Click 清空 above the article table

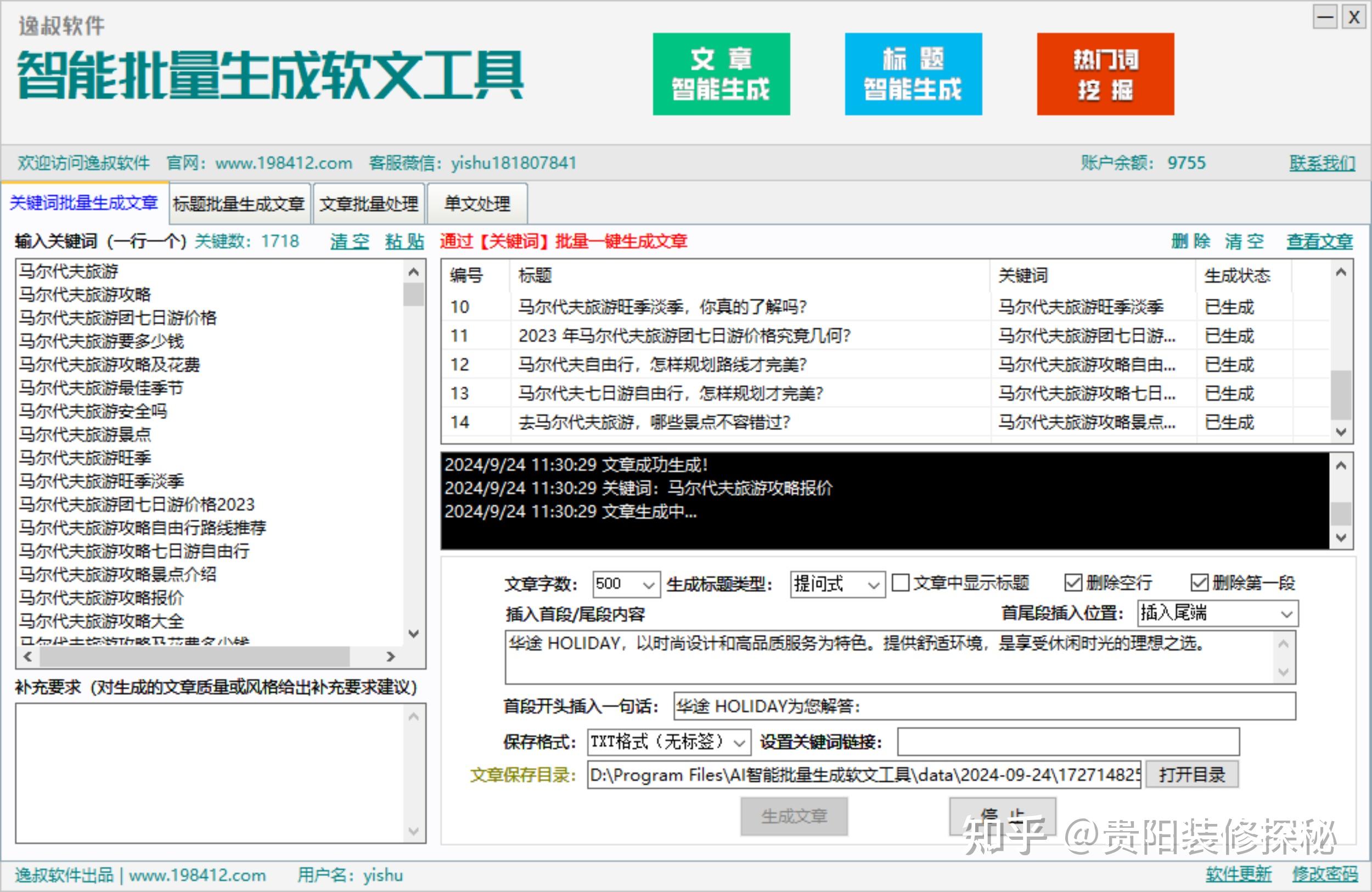click(1244, 241)
